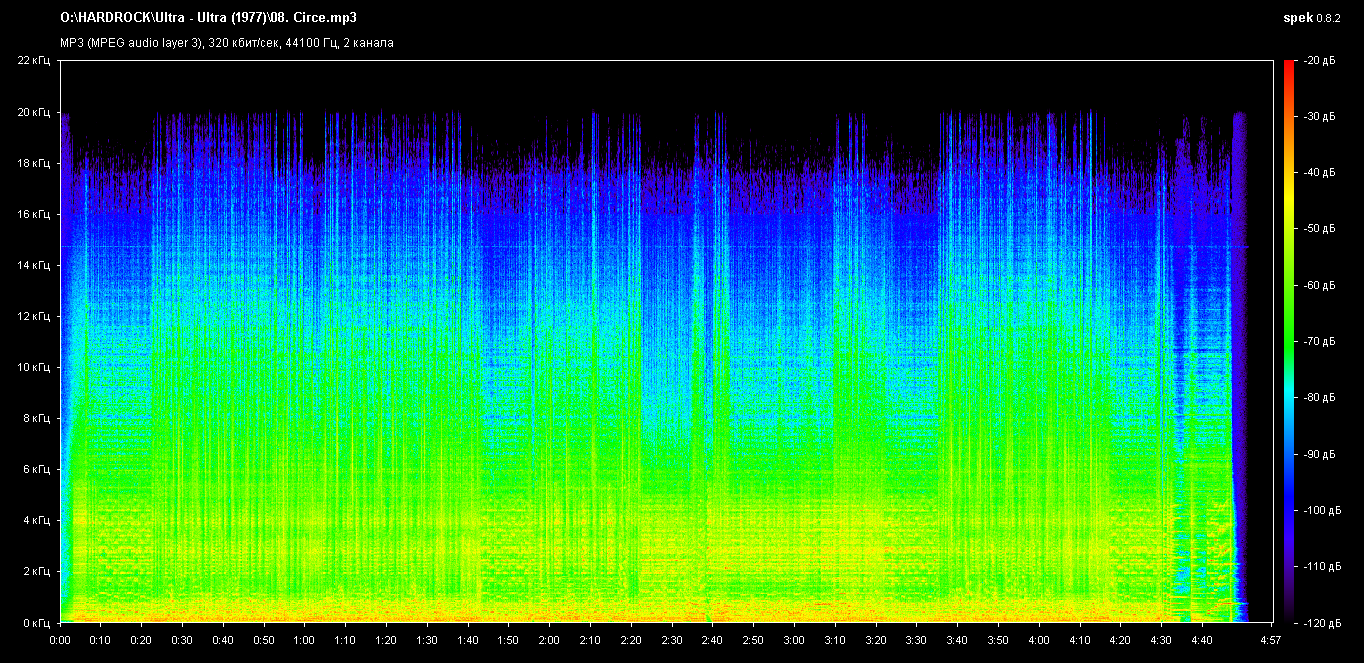
Task: Click the 3:40 time axis marker
Action: (957, 639)
